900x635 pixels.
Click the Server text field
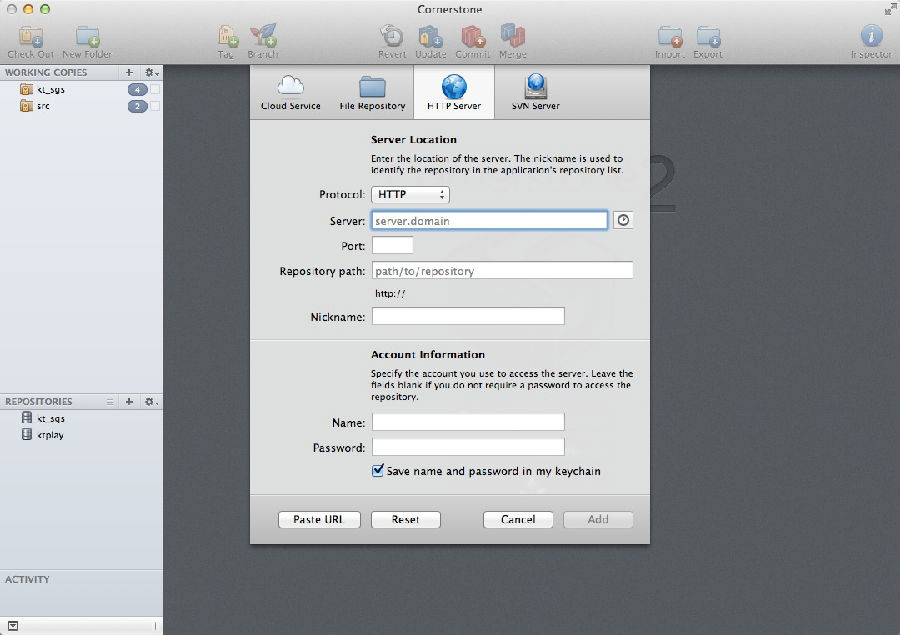pyautogui.click(x=489, y=220)
